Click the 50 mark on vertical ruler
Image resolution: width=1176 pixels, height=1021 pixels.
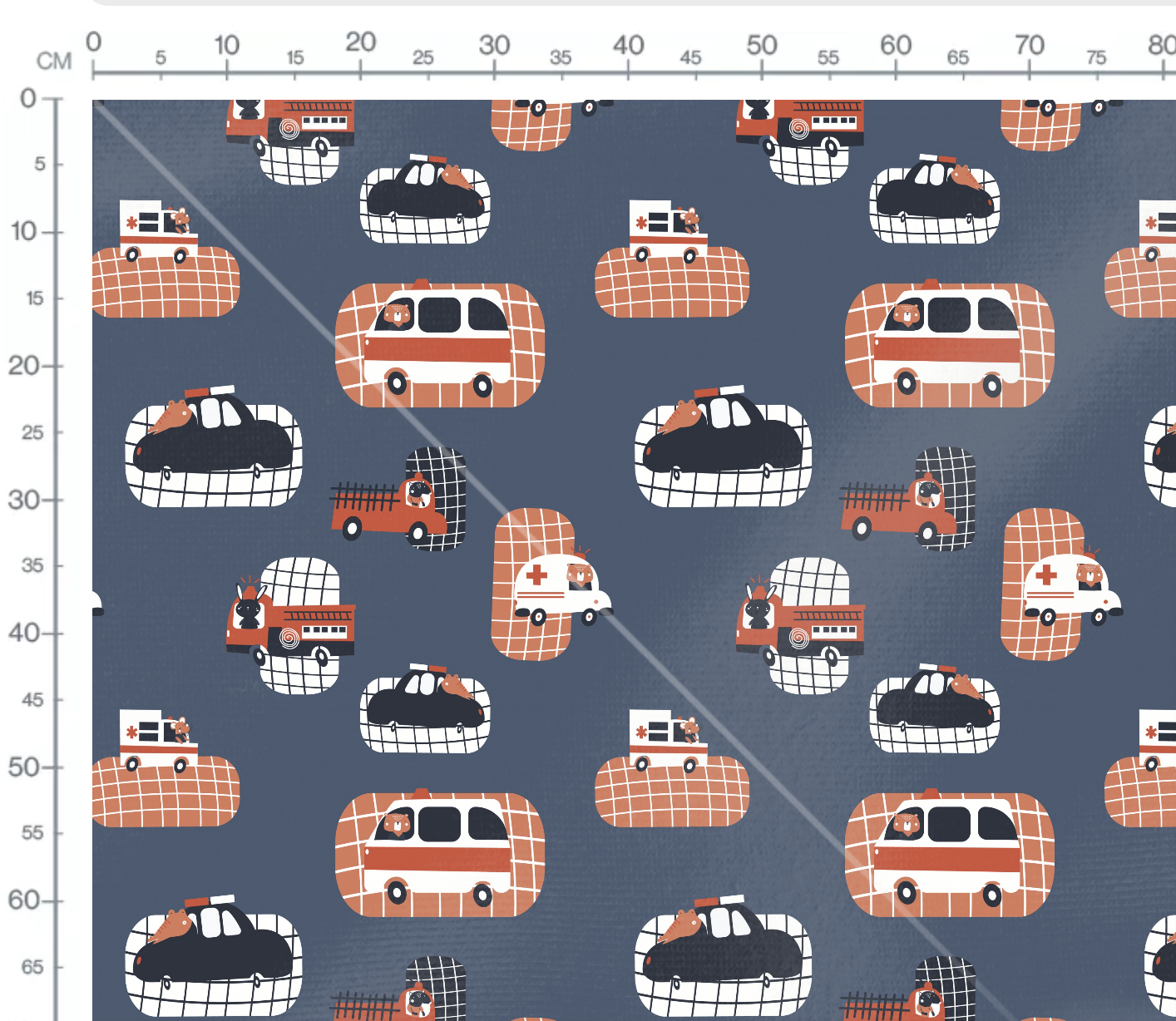click(23, 767)
